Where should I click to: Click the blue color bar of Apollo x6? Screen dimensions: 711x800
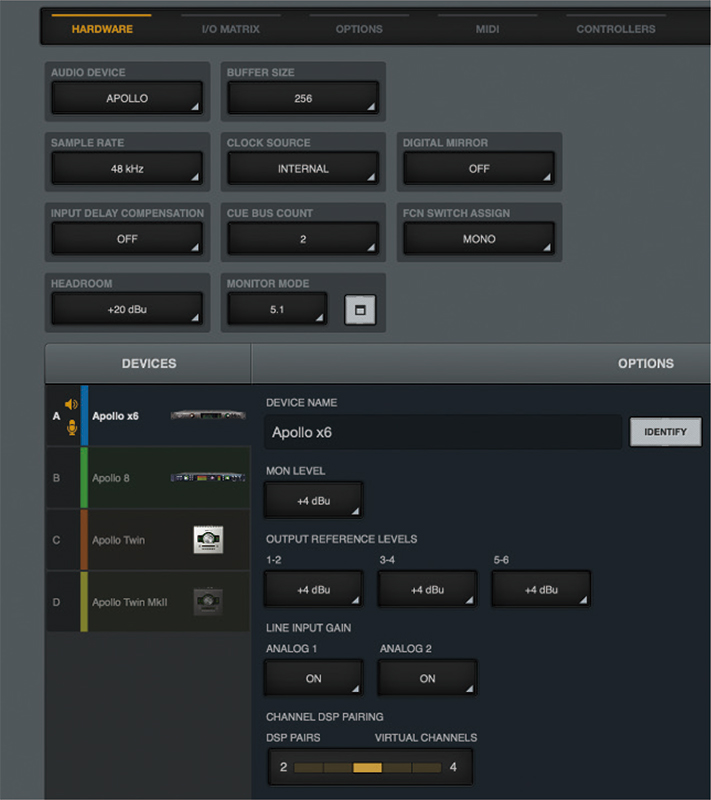(84, 416)
